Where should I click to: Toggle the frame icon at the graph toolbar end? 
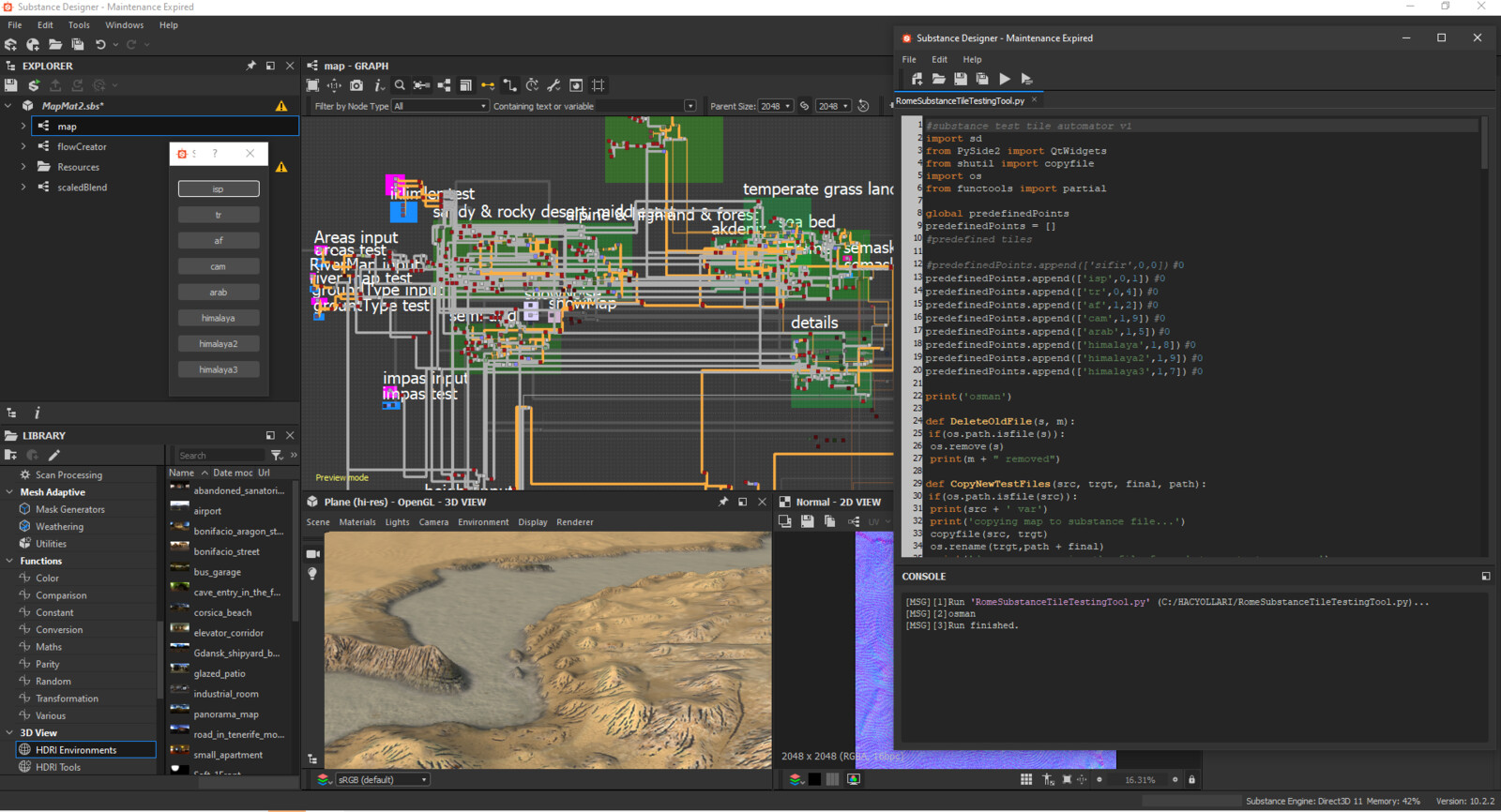(599, 85)
